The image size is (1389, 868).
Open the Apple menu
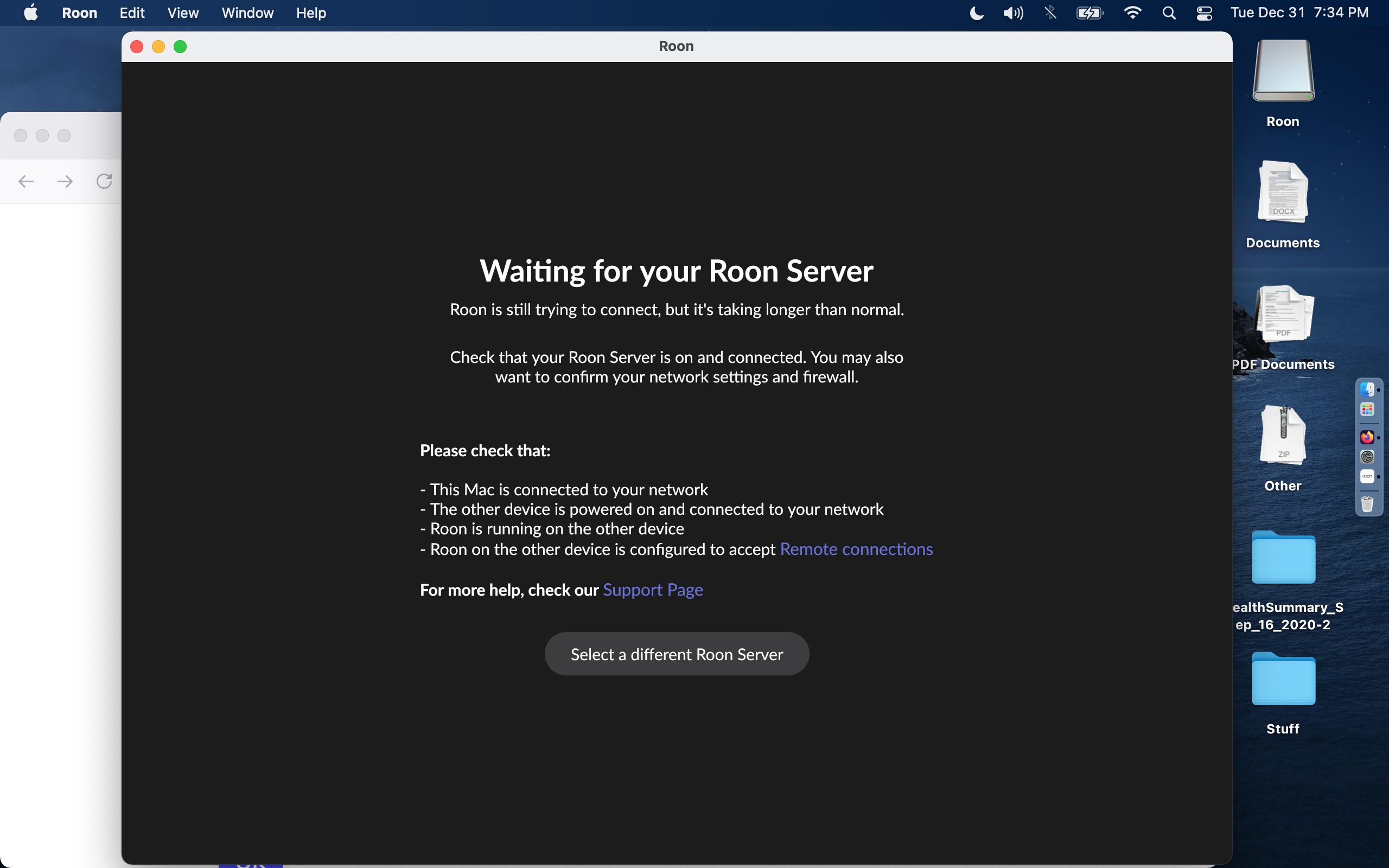tap(31, 12)
